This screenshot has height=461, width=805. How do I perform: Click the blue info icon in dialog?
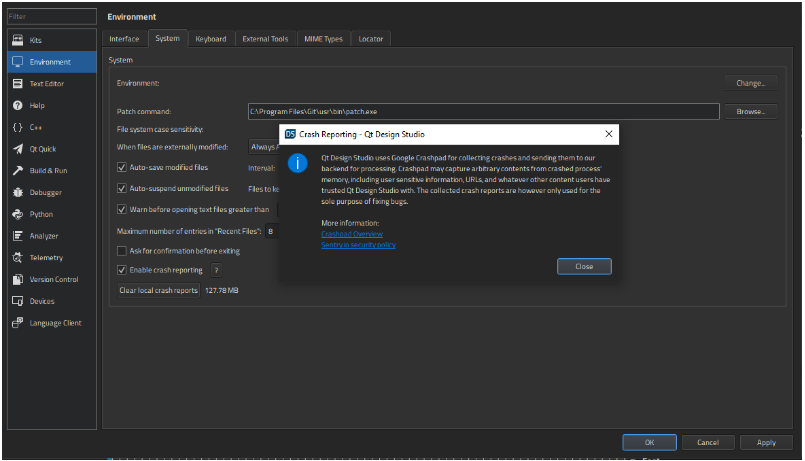point(297,163)
